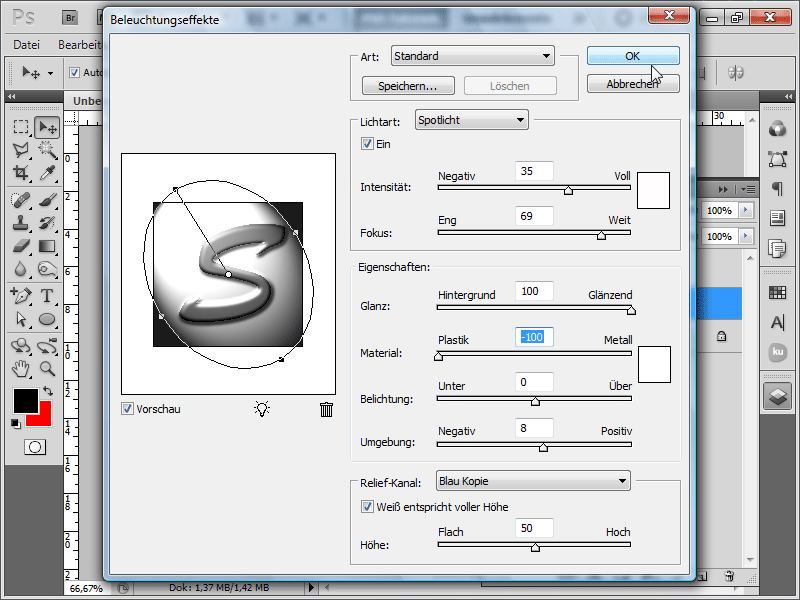Click the Höhe slider handle
This screenshot has height=600, width=800.
[x=535, y=547]
